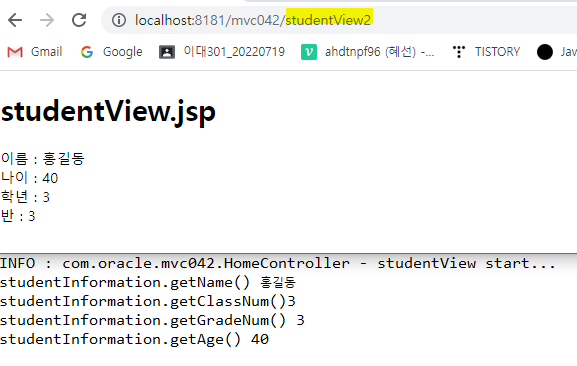Screen dimensions: 577x366
Task: Open the Gmail bookmark
Action: point(35,52)
